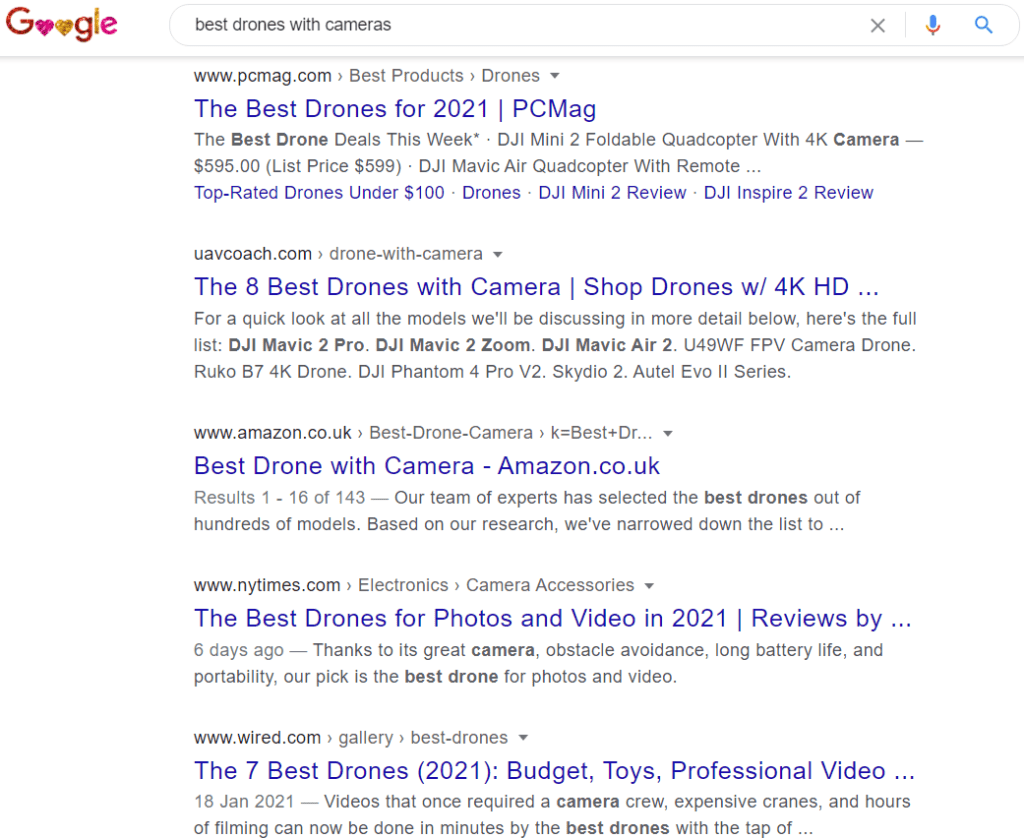Click the 'Results 1 - 16 of 143' snippet text
This screenshot has width=1024, height=838.
point(280,498)
